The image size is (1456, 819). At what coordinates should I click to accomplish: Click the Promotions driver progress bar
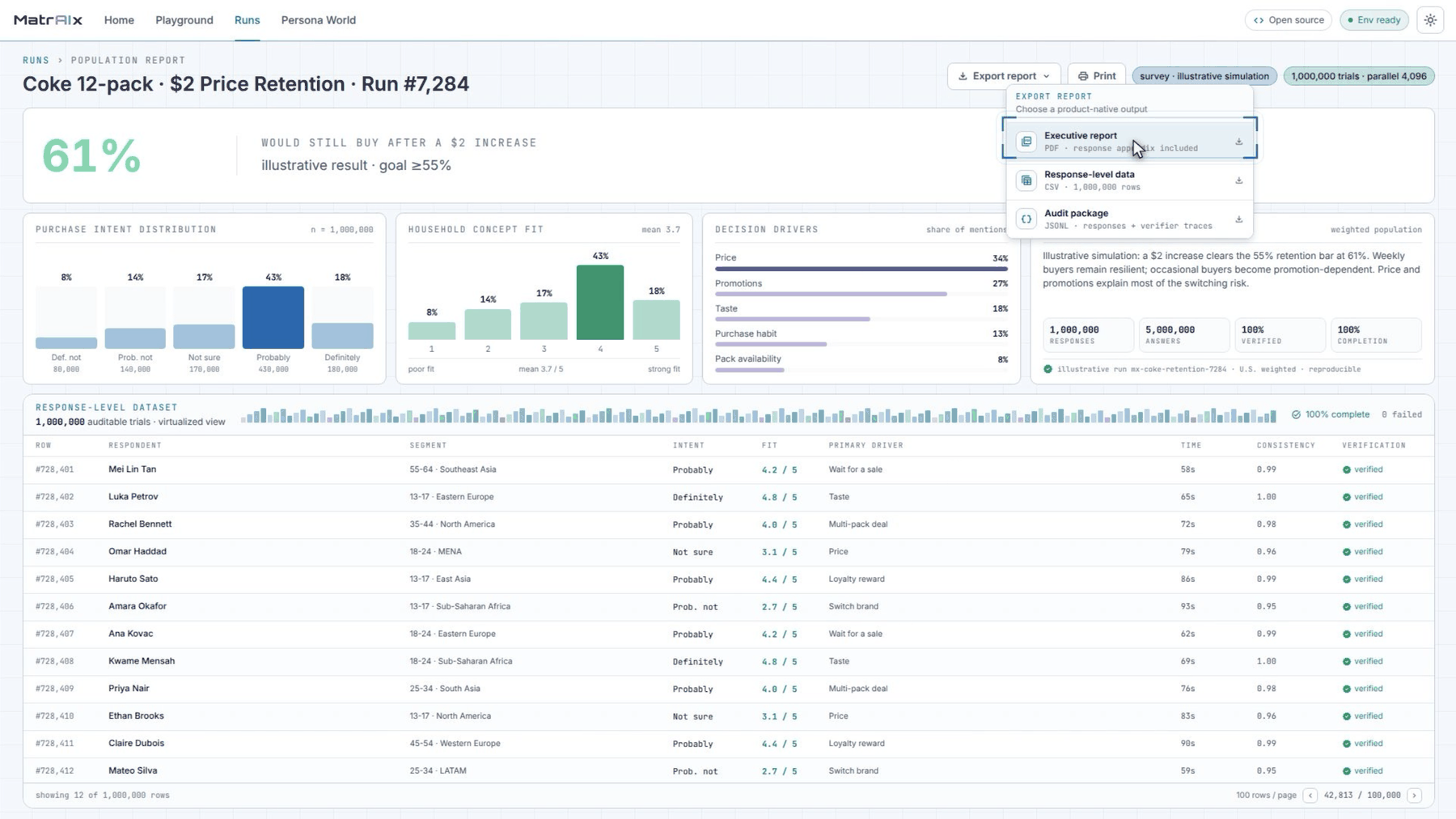(861, 294)
